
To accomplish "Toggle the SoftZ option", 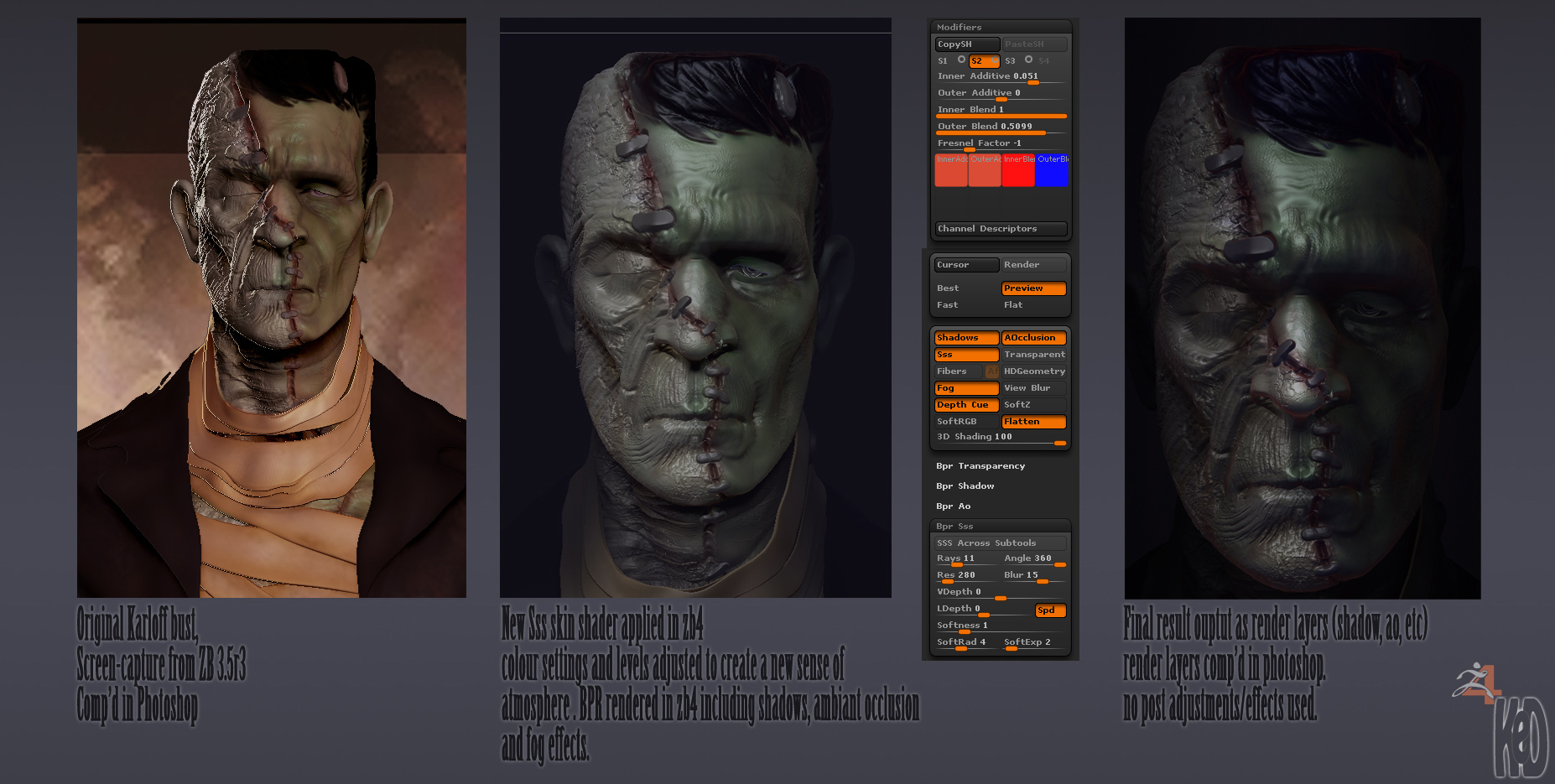I will click(1034, 405).
